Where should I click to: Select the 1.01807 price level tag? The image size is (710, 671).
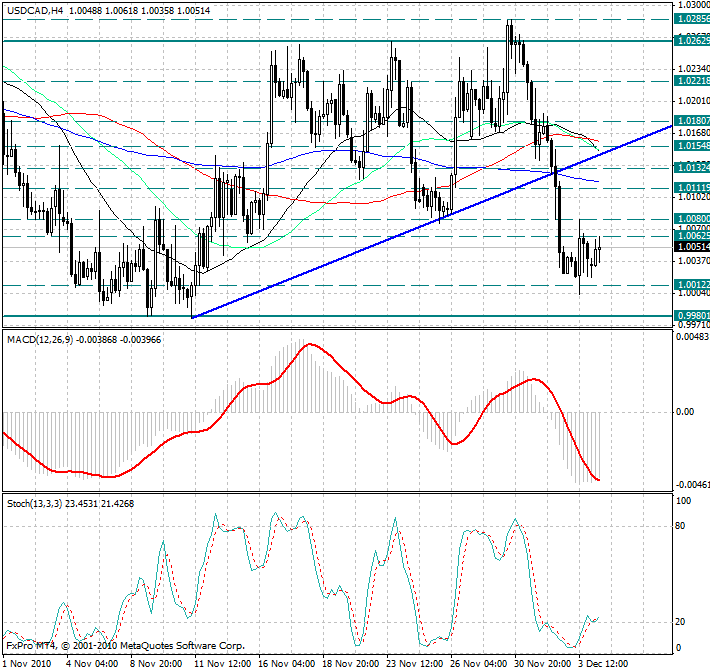pos(691,120)
